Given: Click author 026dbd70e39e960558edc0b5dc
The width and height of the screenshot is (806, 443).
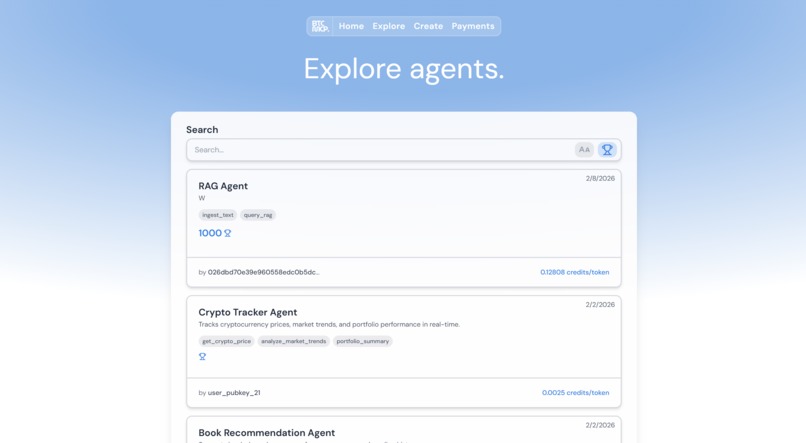Looking at the screenshot, I should click(x=263, y=272).
